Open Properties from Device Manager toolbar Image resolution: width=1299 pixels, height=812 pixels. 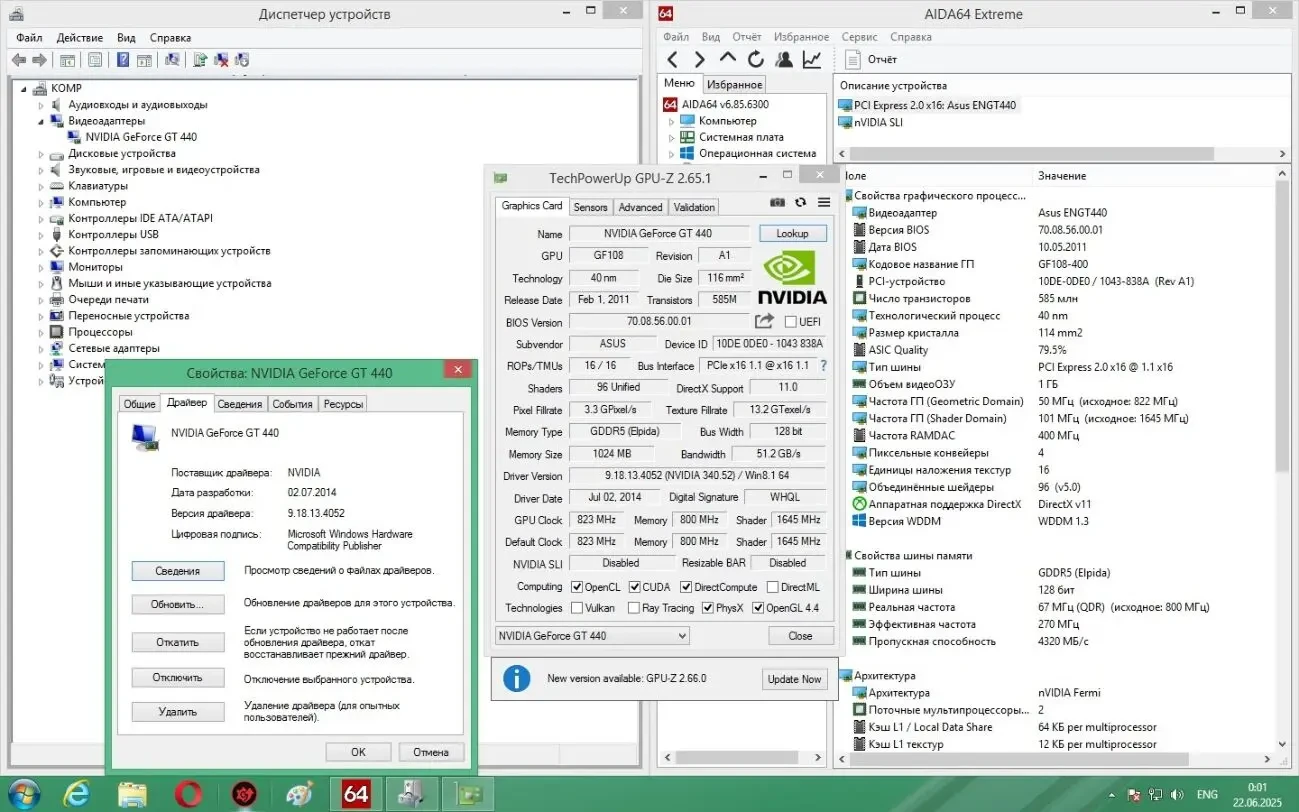(x=95, y=60)
